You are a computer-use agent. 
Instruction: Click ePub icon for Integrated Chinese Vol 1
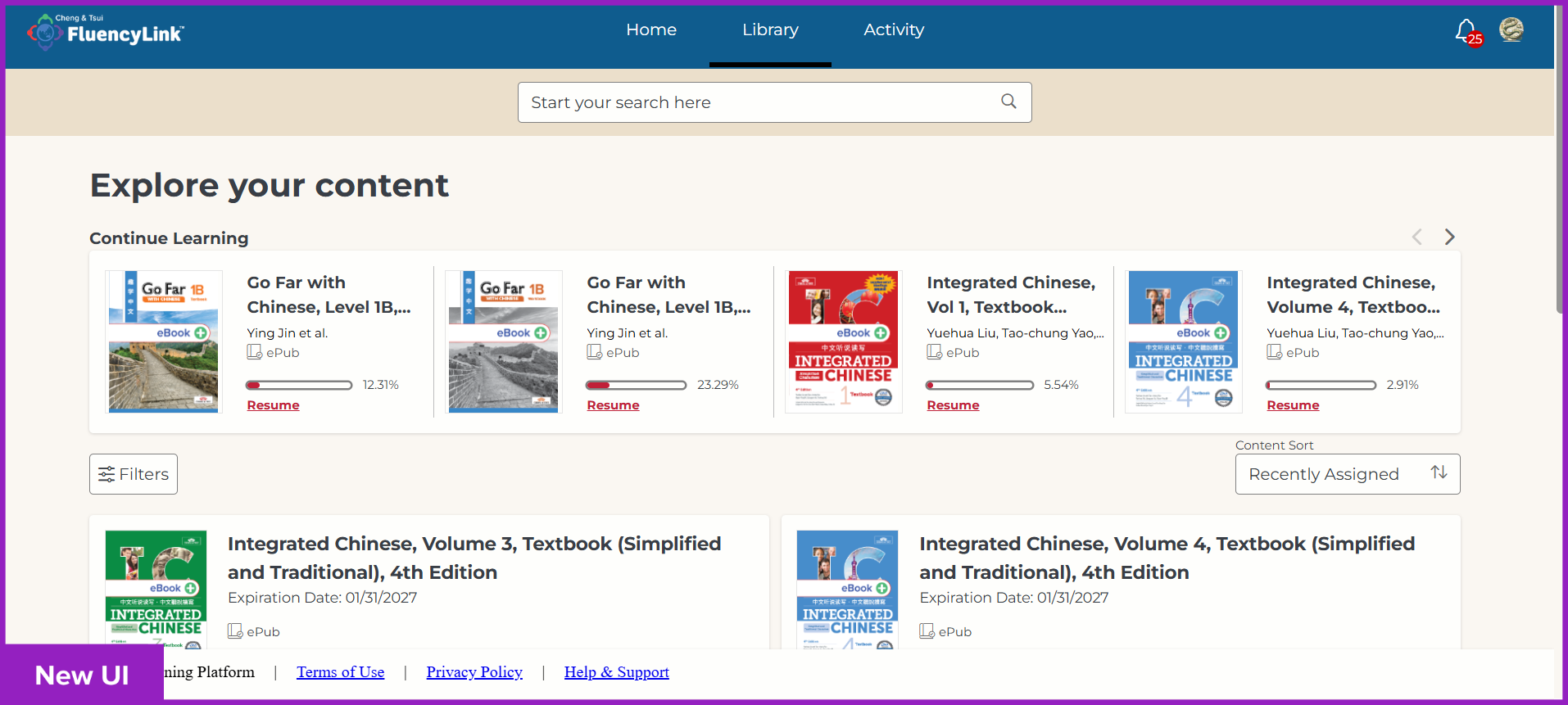point(934,352)
